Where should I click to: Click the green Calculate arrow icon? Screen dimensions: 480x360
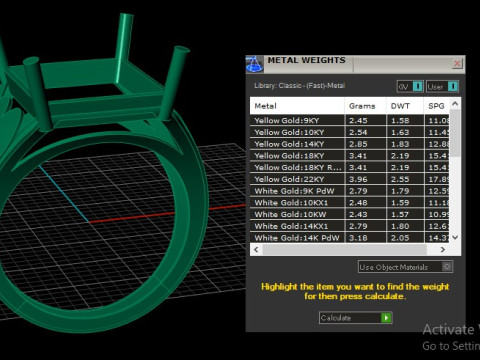click(x=386, y=318)
